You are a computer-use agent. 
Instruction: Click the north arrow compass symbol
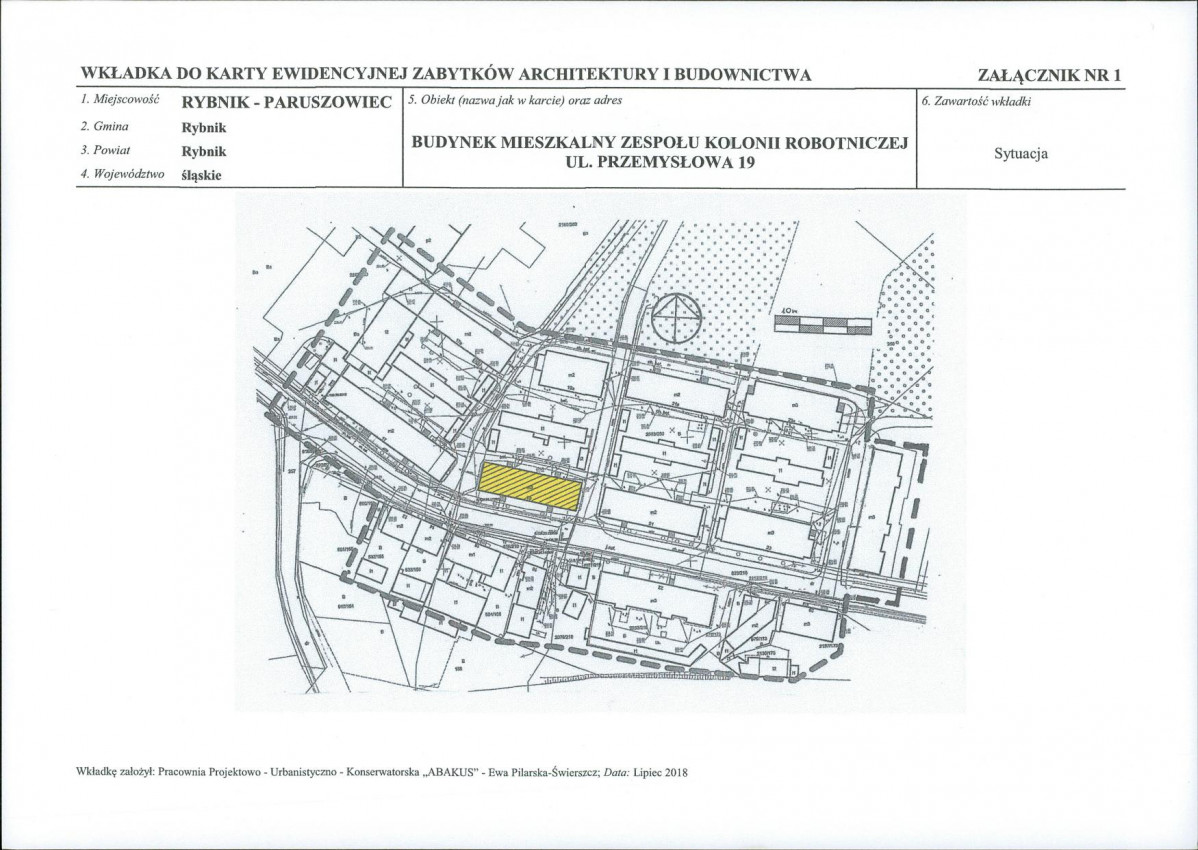676,318
